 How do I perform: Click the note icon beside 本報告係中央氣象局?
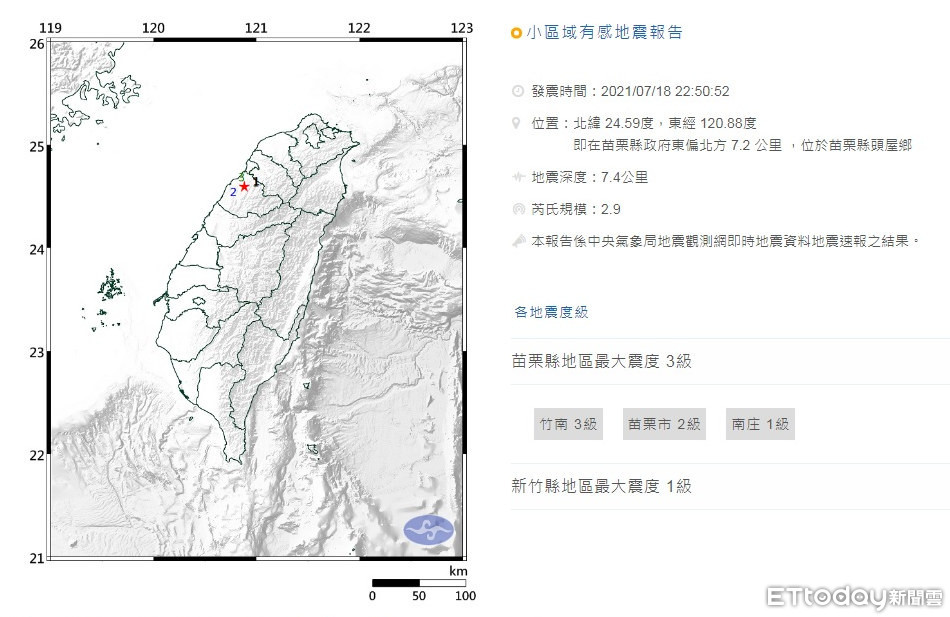pos(517,241)
